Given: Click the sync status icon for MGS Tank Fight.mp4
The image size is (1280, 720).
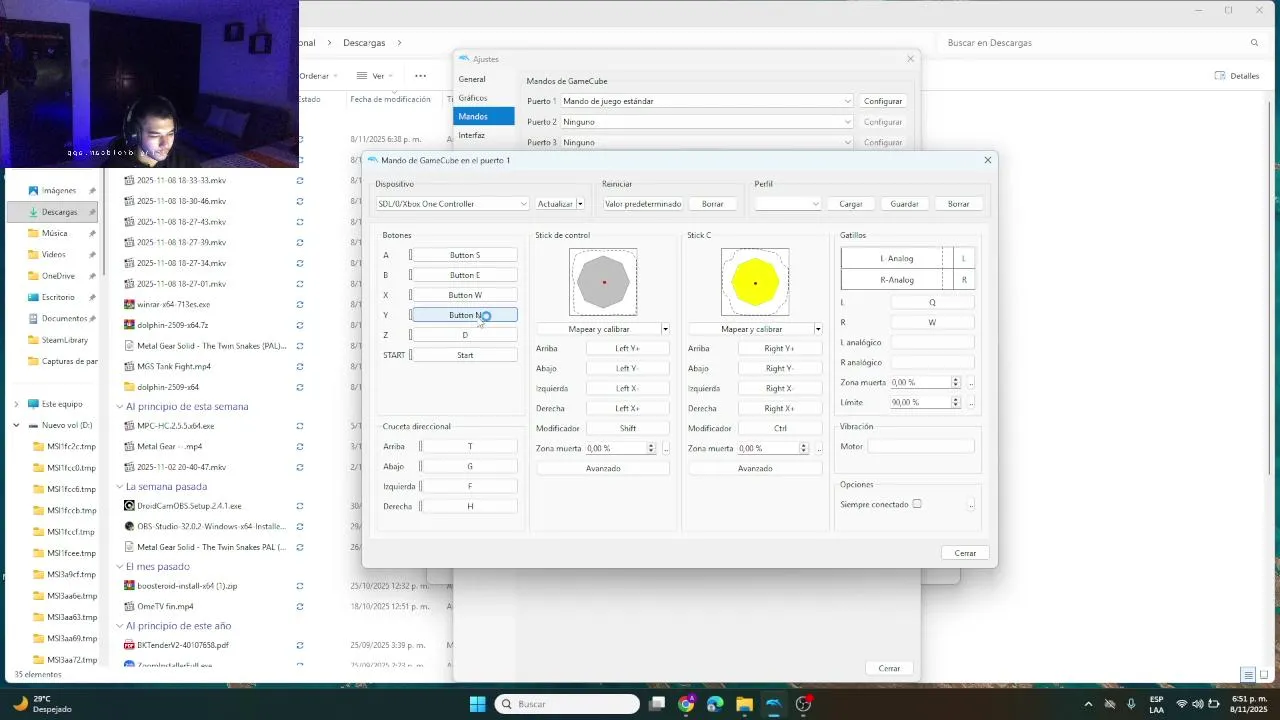Looking at the screenshot, I should coord(300,366).
